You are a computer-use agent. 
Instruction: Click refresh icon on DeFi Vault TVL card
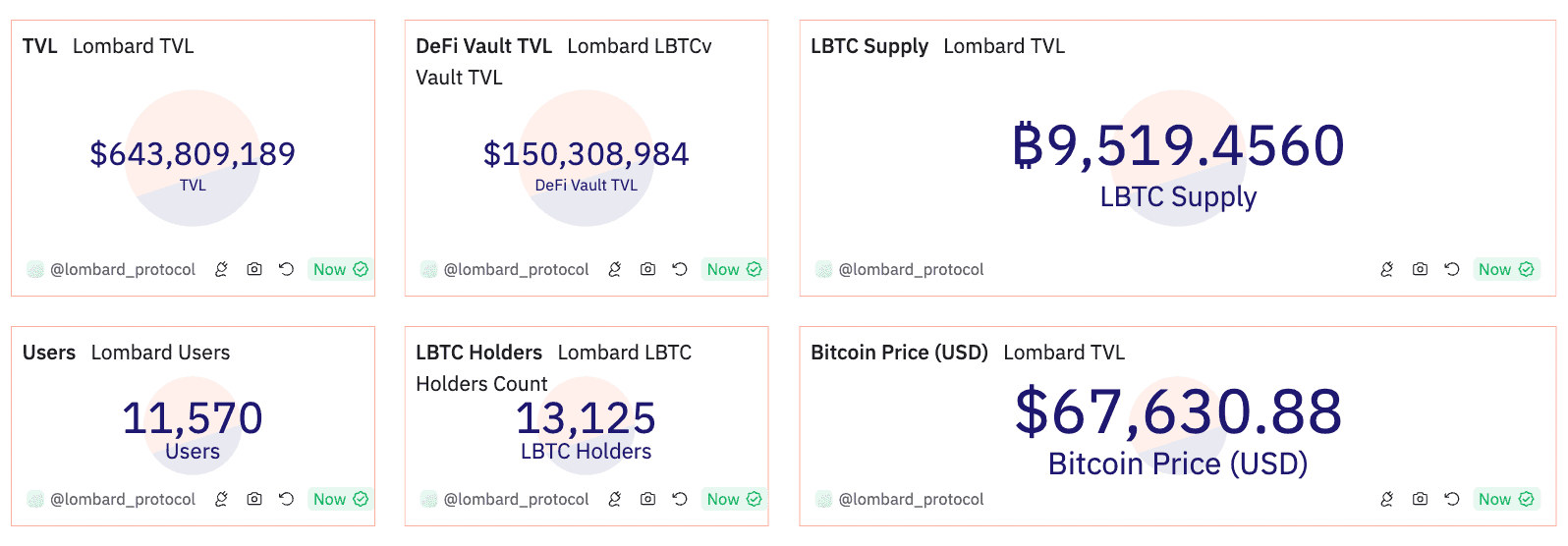(679, 269)
